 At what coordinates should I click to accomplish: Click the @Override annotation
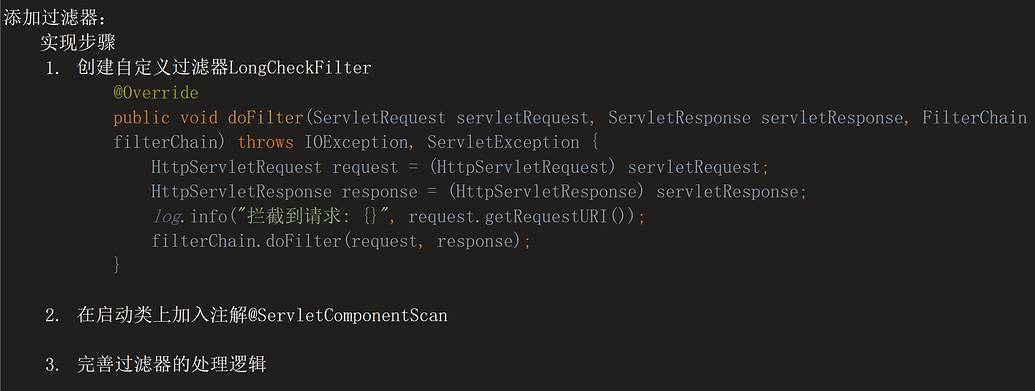click(x=156, y=92)
